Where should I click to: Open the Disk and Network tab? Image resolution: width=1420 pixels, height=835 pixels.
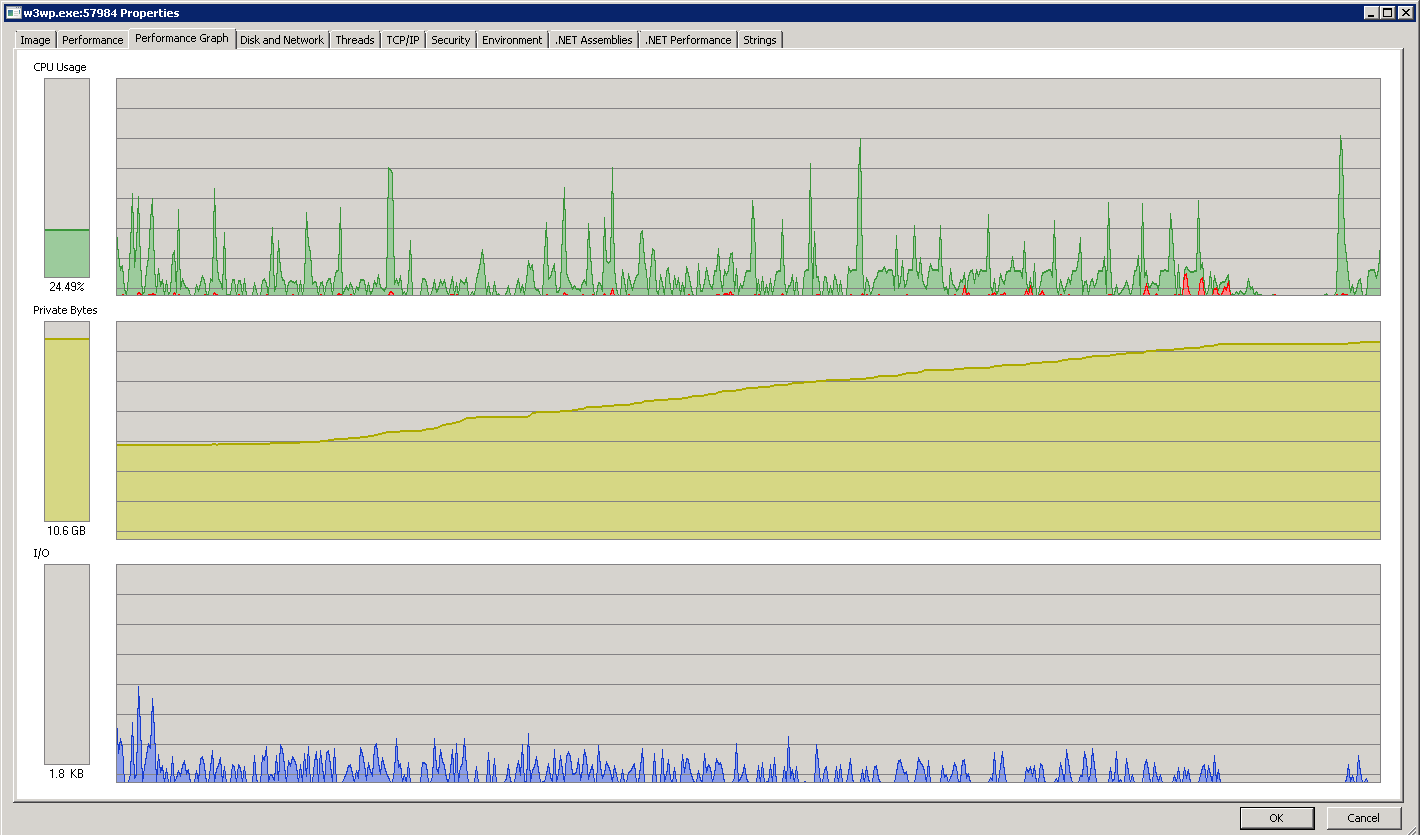[282, 40]
